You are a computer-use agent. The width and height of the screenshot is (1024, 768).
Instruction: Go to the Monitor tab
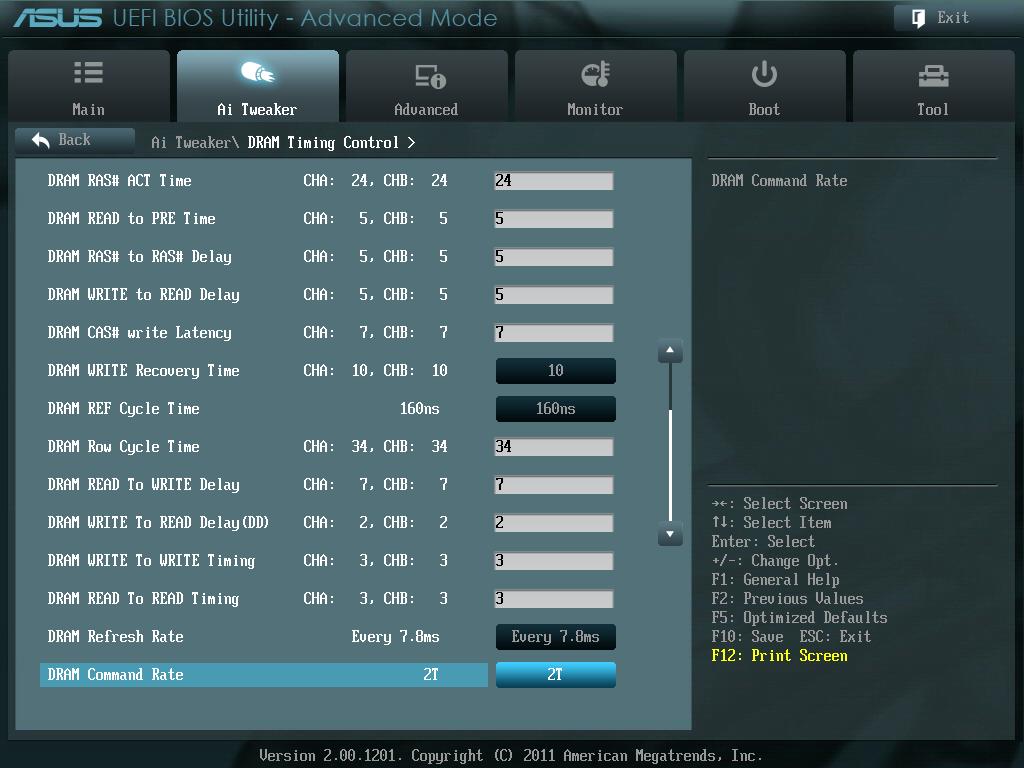596,86
